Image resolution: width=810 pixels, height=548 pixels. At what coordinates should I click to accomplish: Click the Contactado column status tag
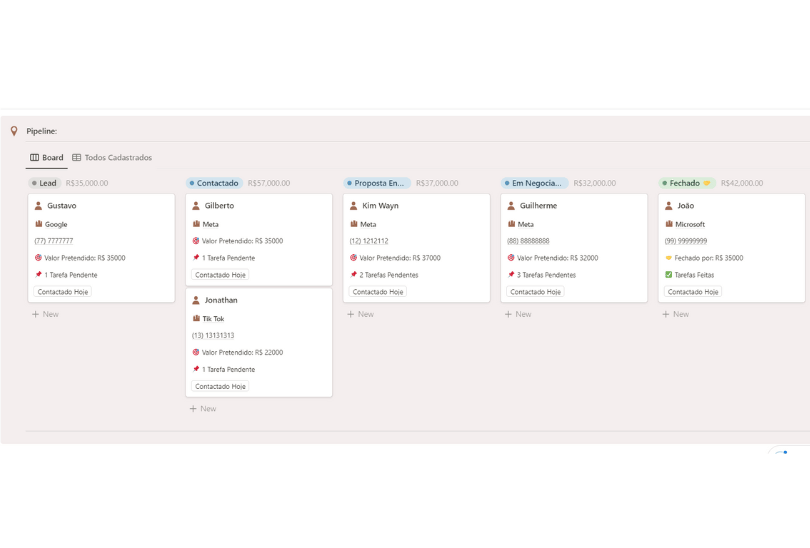(214, 184)
